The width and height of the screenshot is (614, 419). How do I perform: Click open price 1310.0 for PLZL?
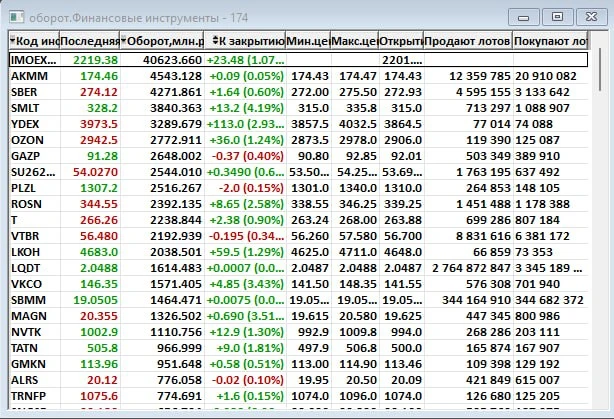pyautogui.click(x=403, y=188)
